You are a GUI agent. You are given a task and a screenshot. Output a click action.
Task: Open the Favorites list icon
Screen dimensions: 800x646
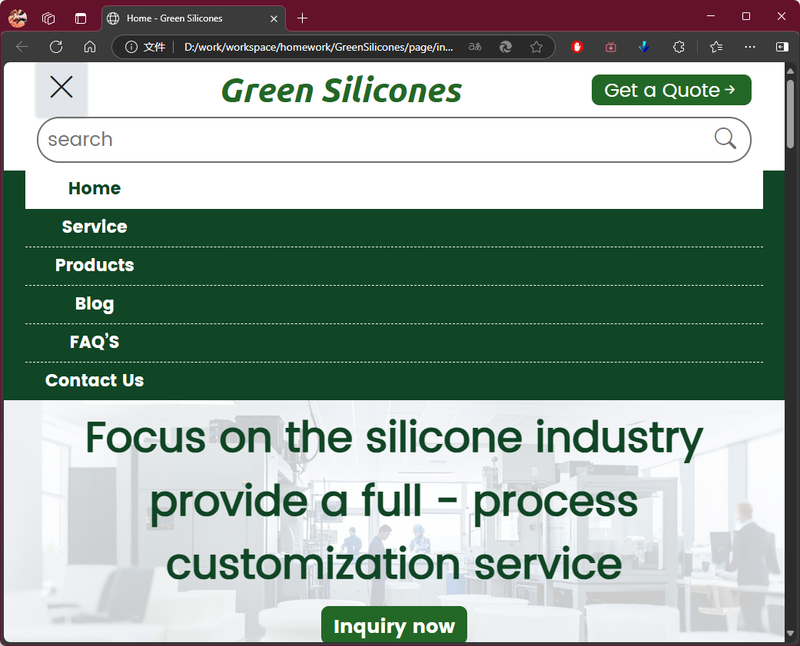click(x=716, y=47)
